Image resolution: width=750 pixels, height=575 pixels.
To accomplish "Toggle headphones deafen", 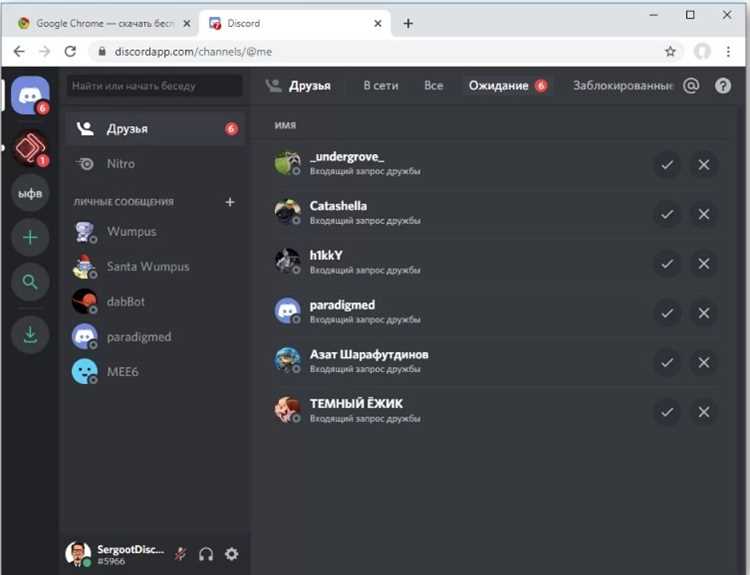I will [206, 554].
